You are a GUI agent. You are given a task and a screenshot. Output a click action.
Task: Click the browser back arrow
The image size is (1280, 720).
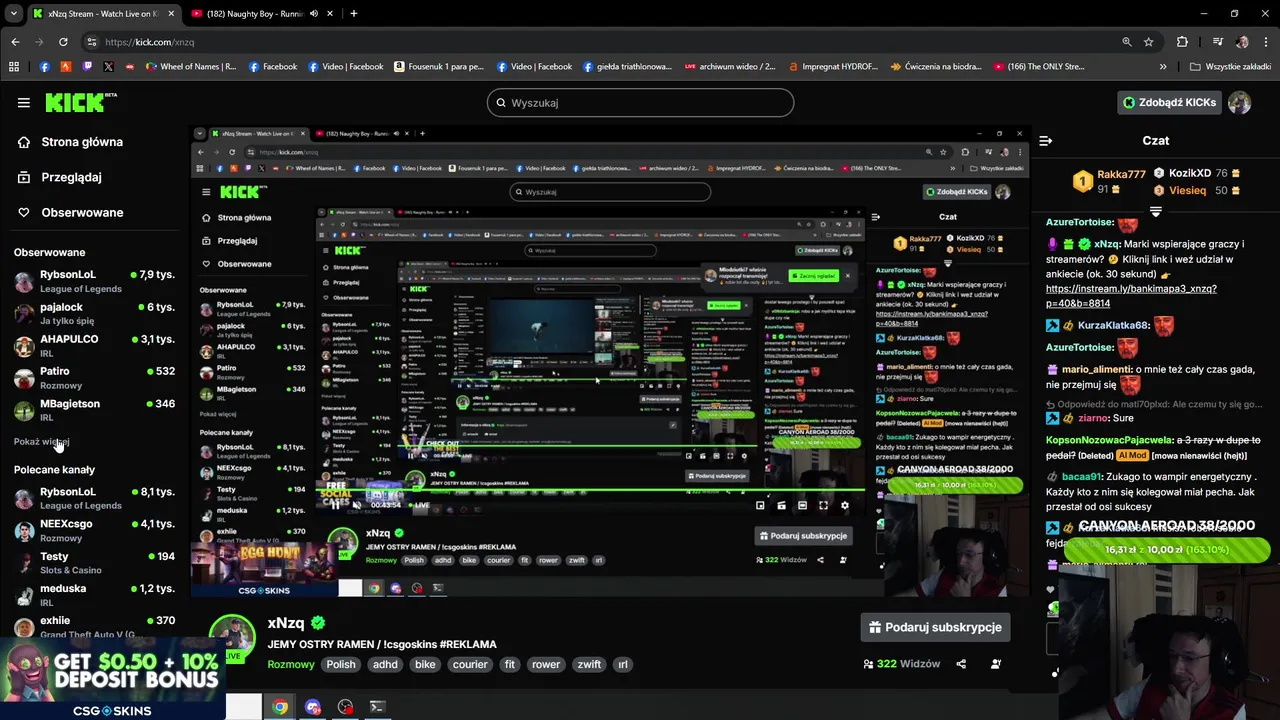click(15, 42)
